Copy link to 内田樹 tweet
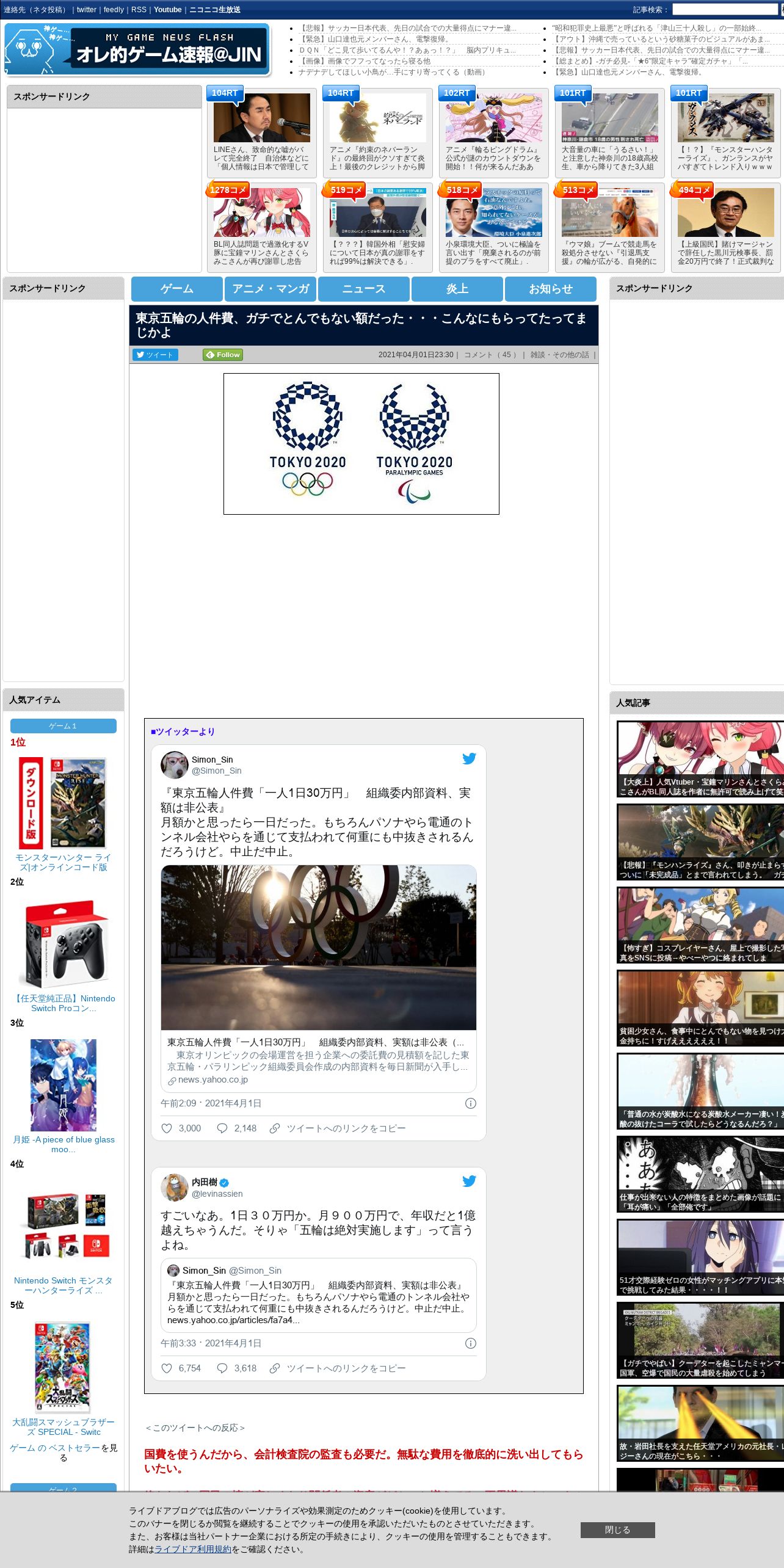Screen dimensions: 784x1568 click(338, 1368)
